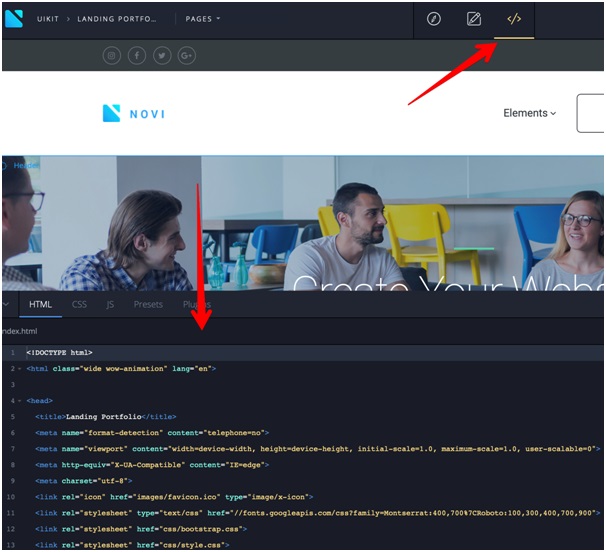The image size is (606, 552).
Task: Collapse the head tag on line 4
Action: click(19, 401)
